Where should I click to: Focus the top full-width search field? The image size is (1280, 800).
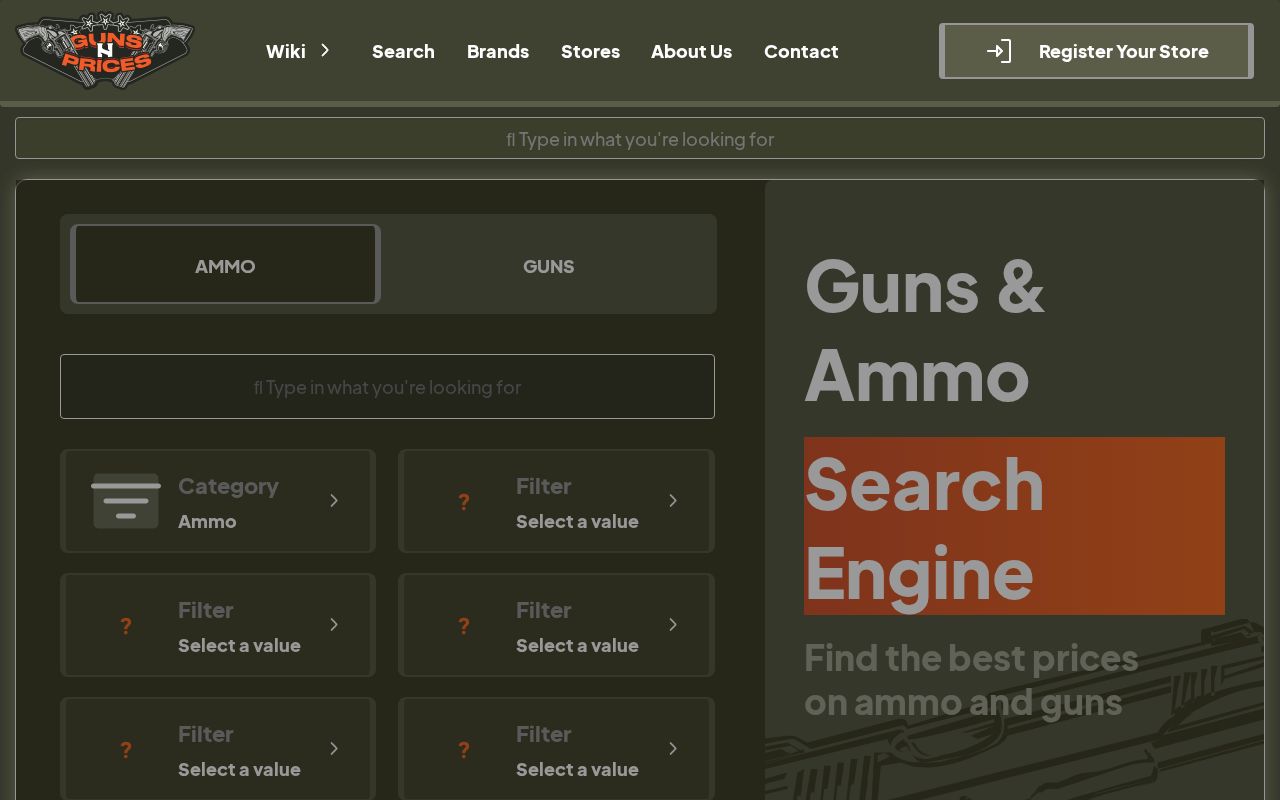coord(640,138)
